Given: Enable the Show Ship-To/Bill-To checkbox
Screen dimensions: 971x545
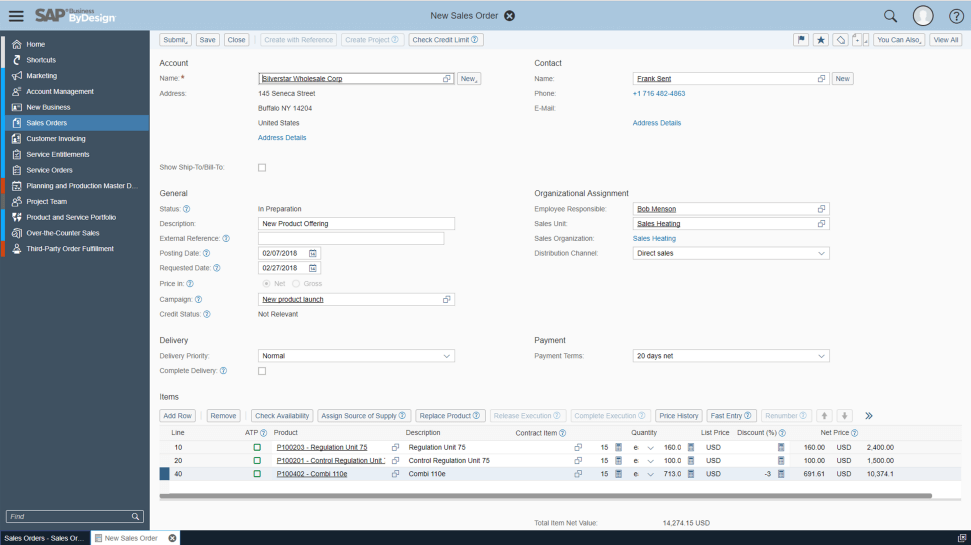Looking at the screenshot, I should tap(262, 167).
